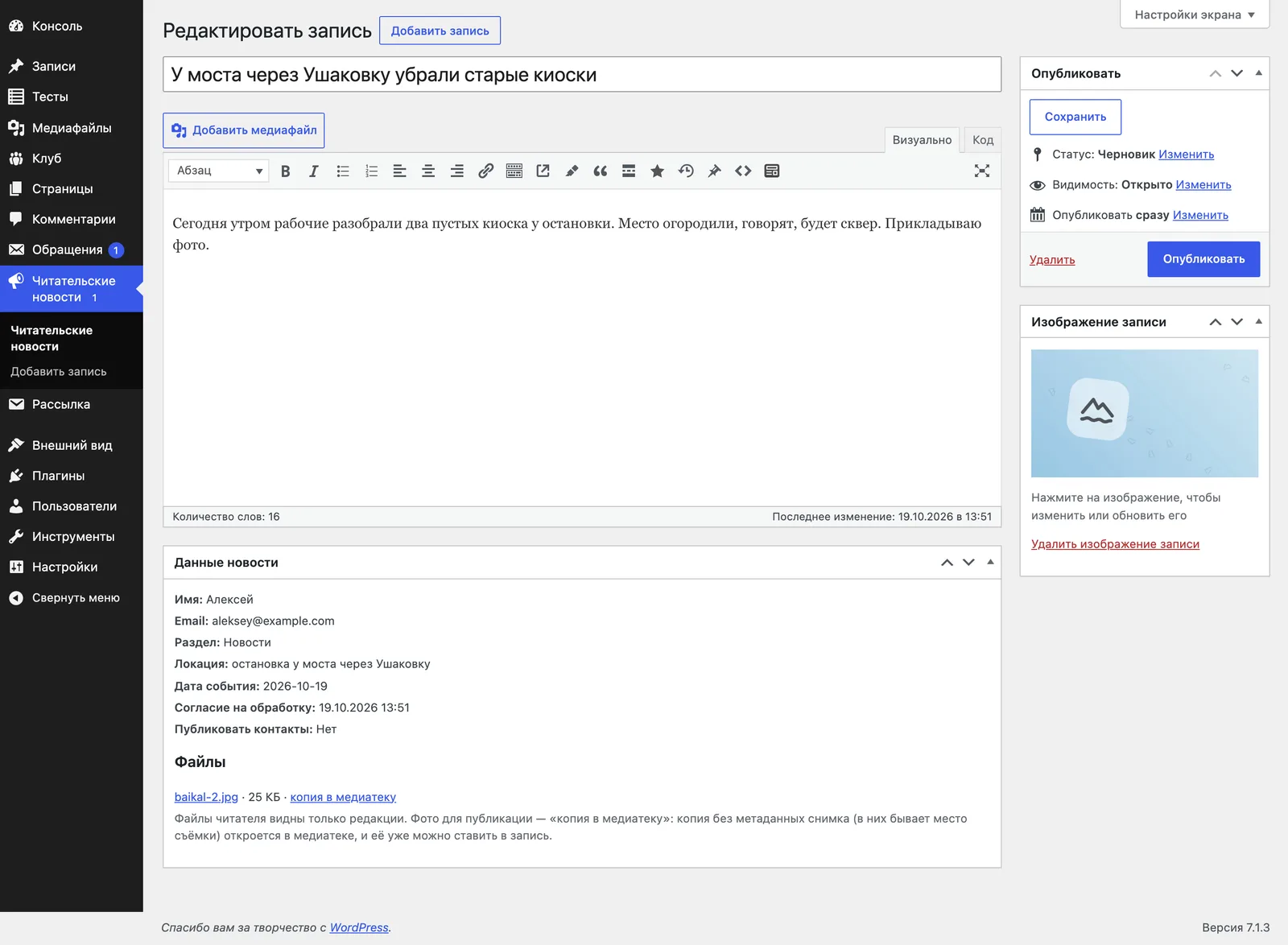The width and height of the screenshot is (1288, 945).
Task: Click the Сохранить draft button
Action: tap(1075, 117)
